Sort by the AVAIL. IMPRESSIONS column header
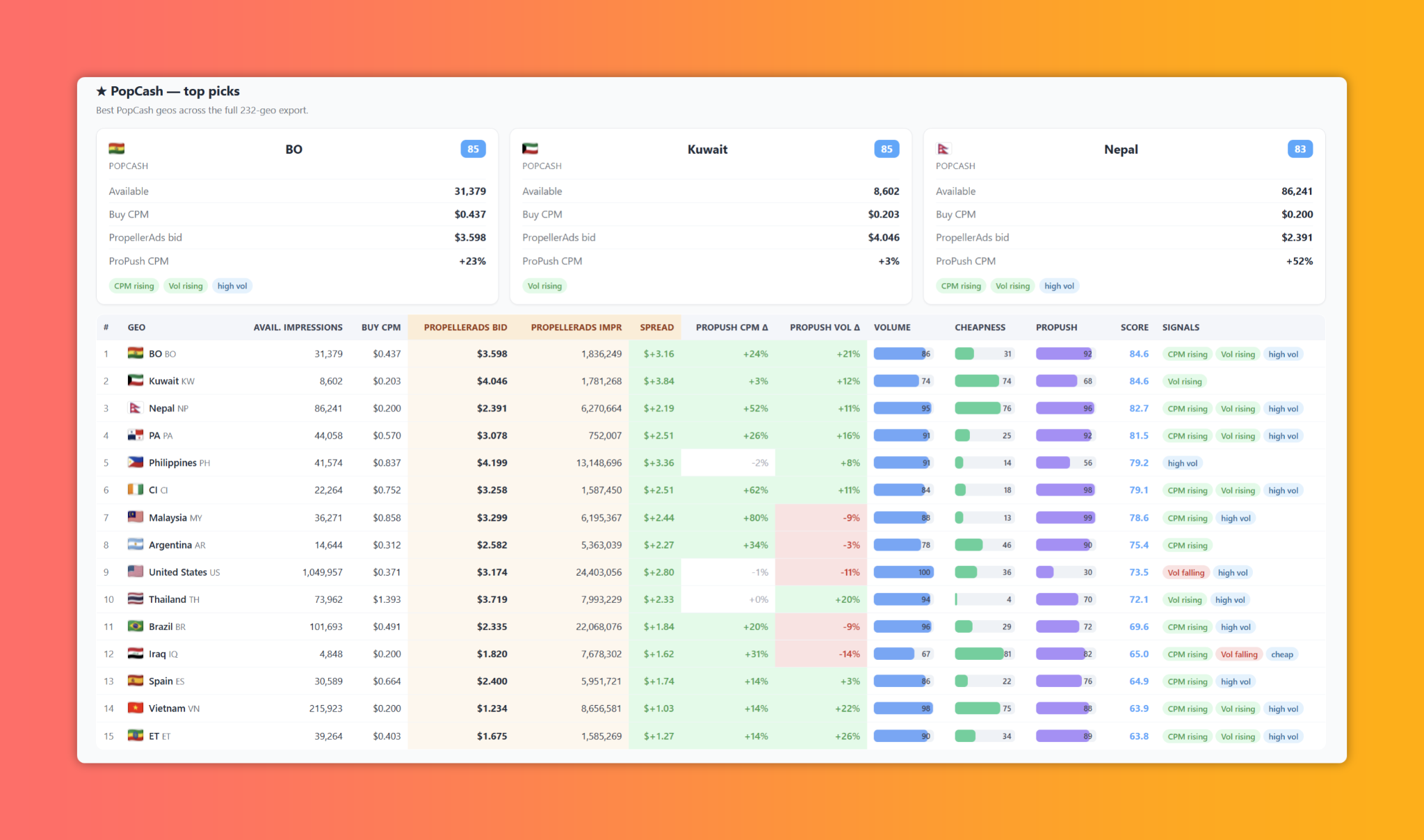The image size is (1424, 840). [x=298, y=328]
